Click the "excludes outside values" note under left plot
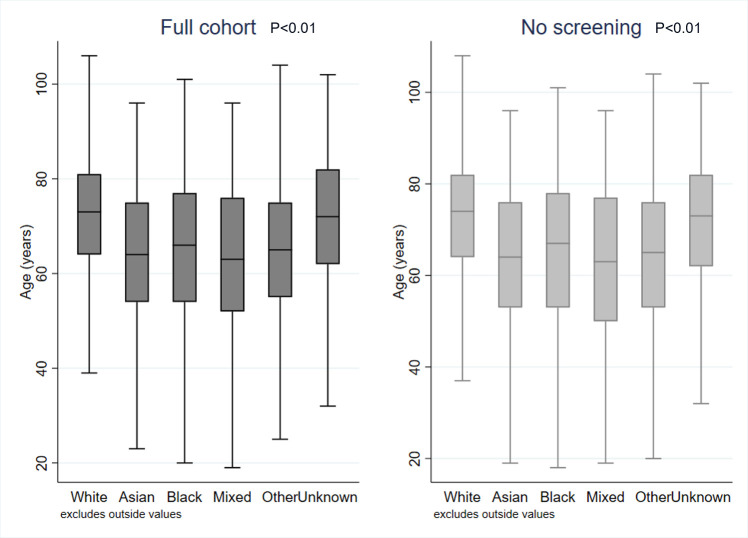748x538 pixels. [x=121, y=514]
